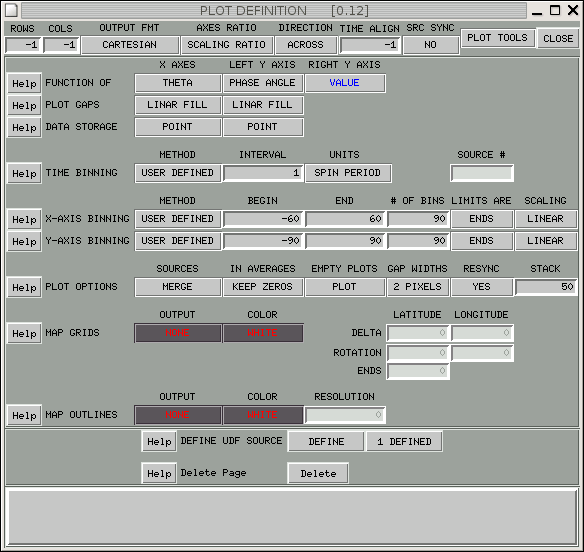The height and width of the screenshot is (552, 584).
Task: Toggle Y-axis ENDS limits button
Action: pos(482,241)
